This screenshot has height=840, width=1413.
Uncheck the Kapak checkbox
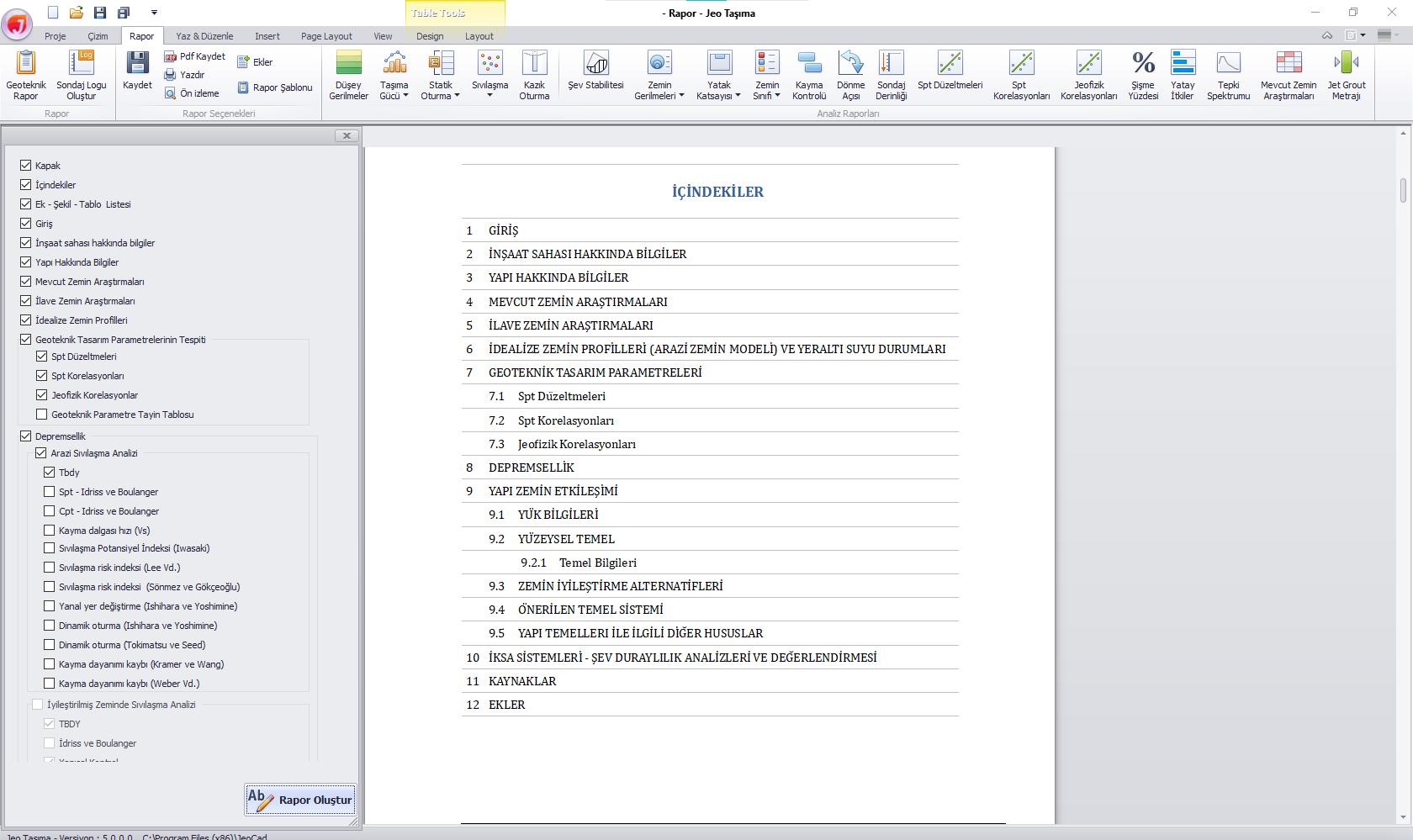[25, 166]
